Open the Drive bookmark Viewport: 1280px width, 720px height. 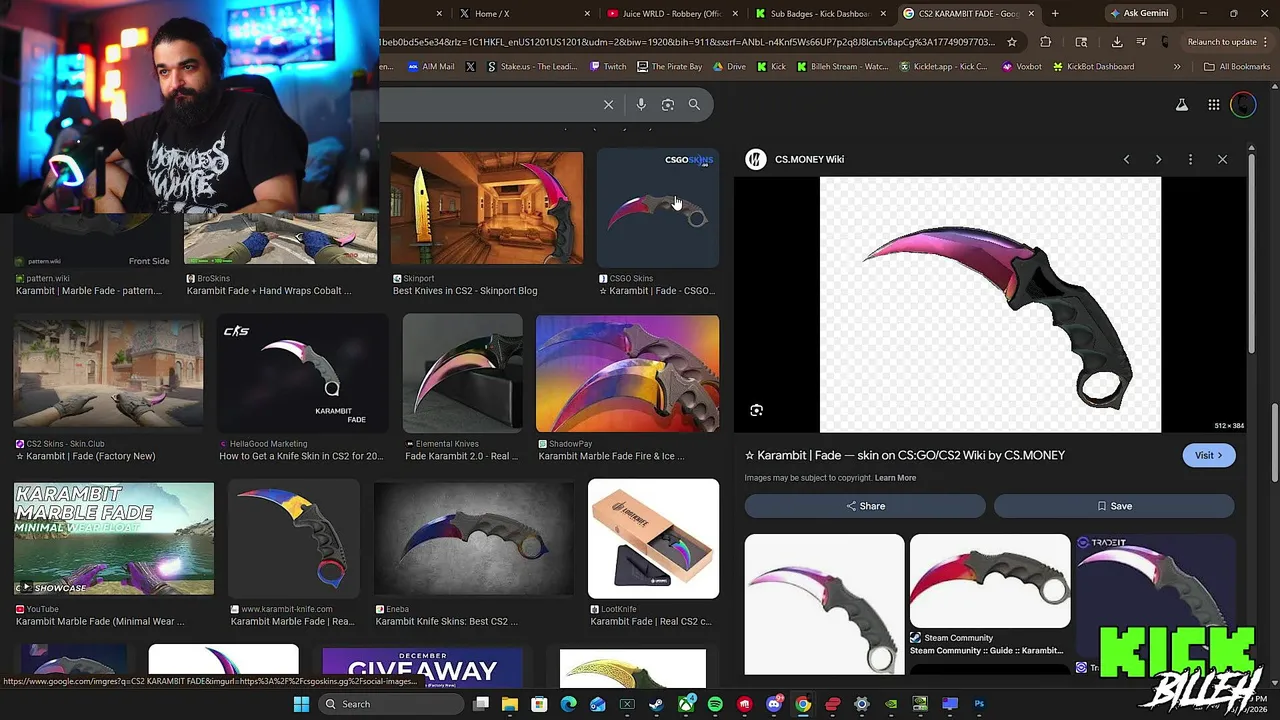pos(729,67)
